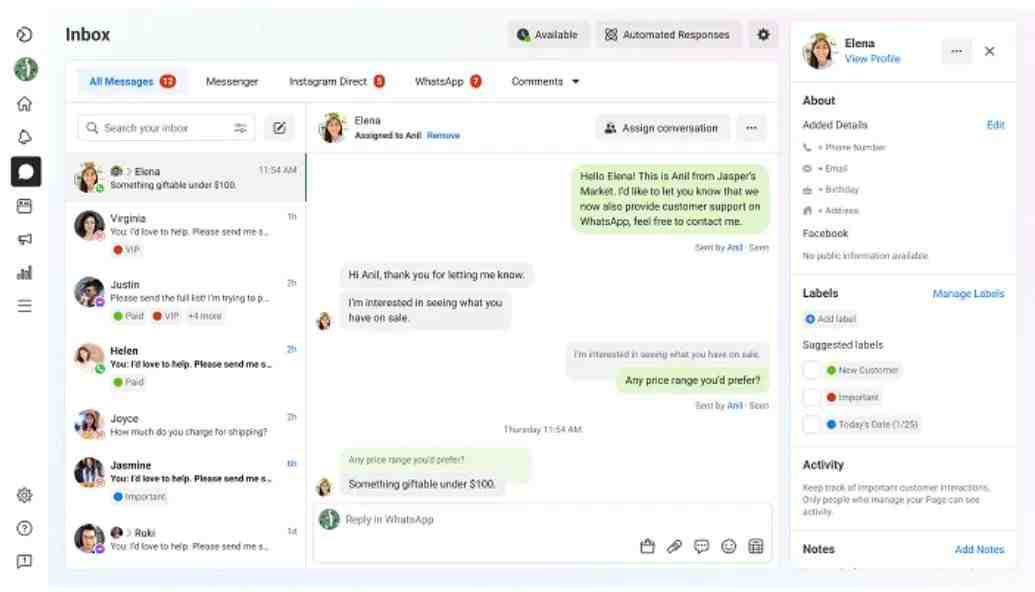Image resolution: width=1035 pixels, height=592 pixels.
Task: Switch to the Instagram Direct tab
Action: [336, 82]
